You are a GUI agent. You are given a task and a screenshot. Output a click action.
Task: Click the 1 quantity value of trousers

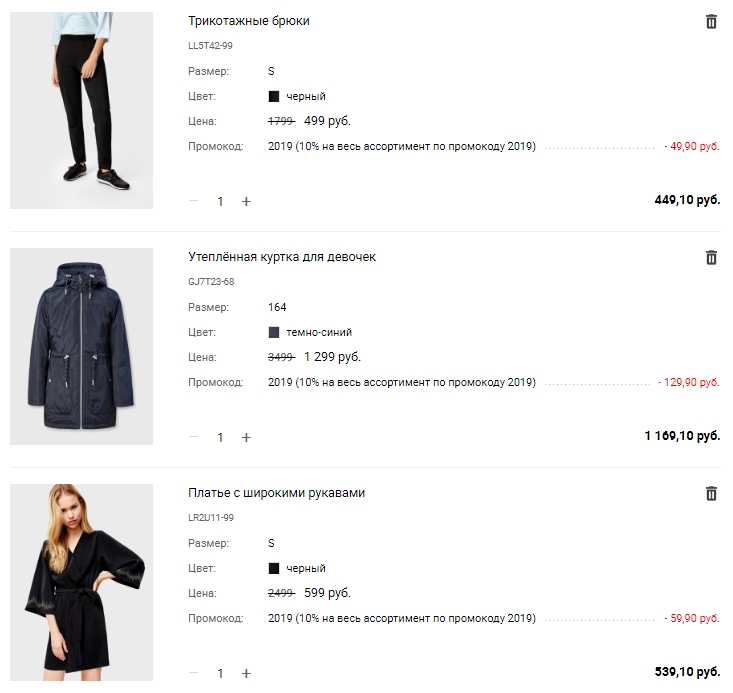click(220, 202)
